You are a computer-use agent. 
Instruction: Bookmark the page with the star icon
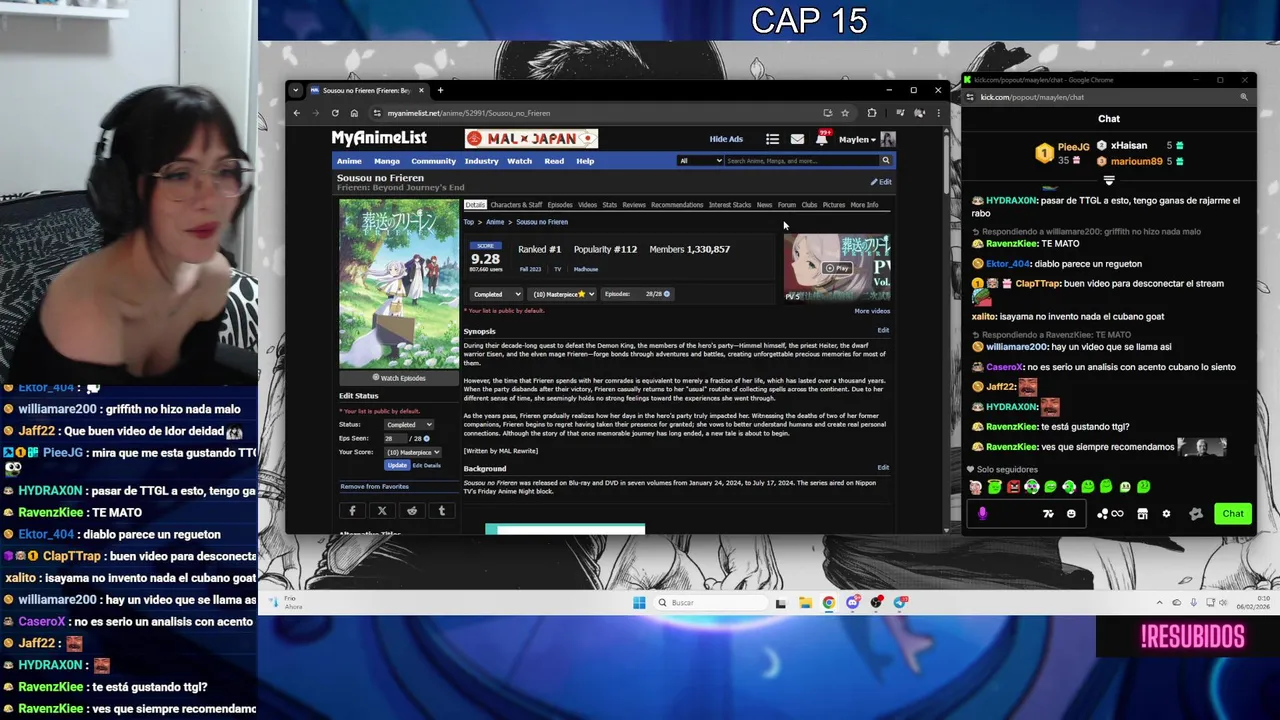pyautogui.click(x=845, y=113)
